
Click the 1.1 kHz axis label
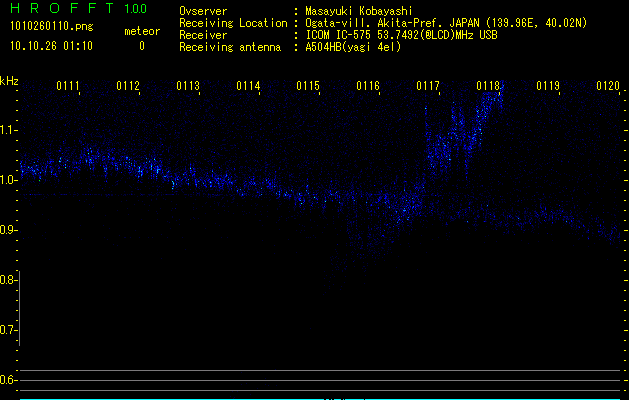pyautogui.click(x=7, y=130)
